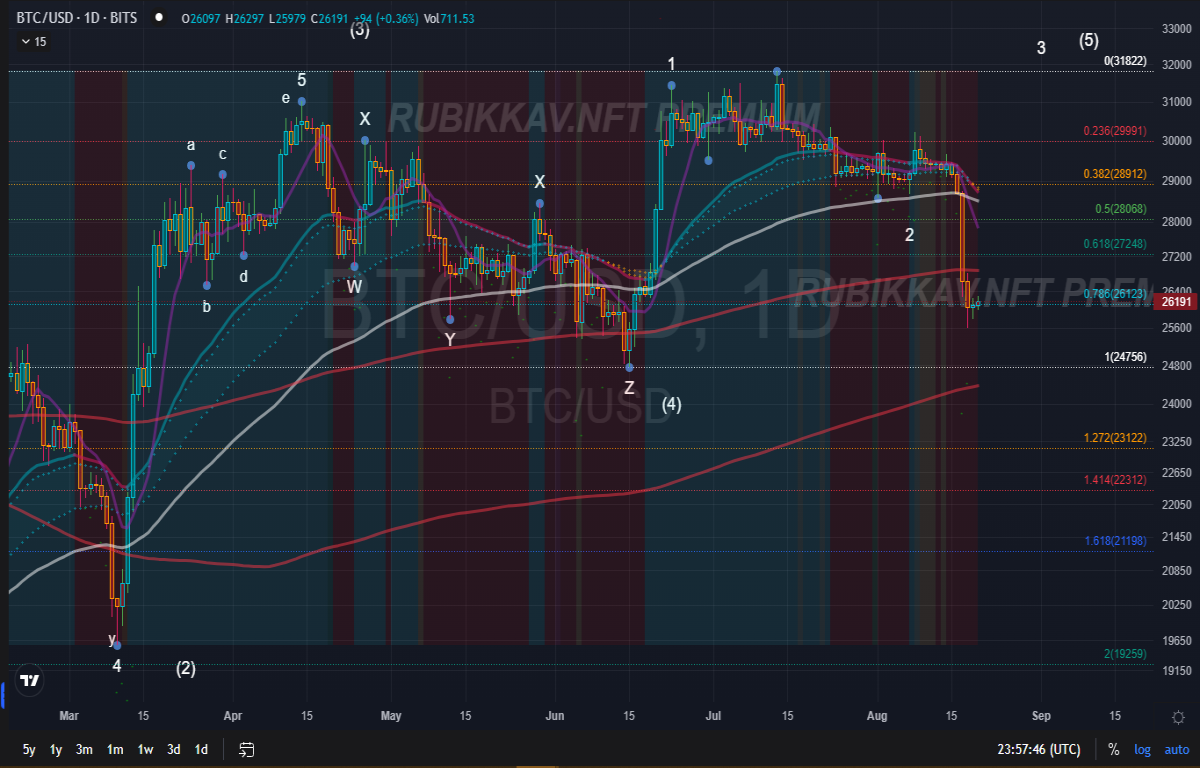Viewport: 1200px width, 768px height.
Task: Click the TradingView logo badge
Action: [30, 680]
